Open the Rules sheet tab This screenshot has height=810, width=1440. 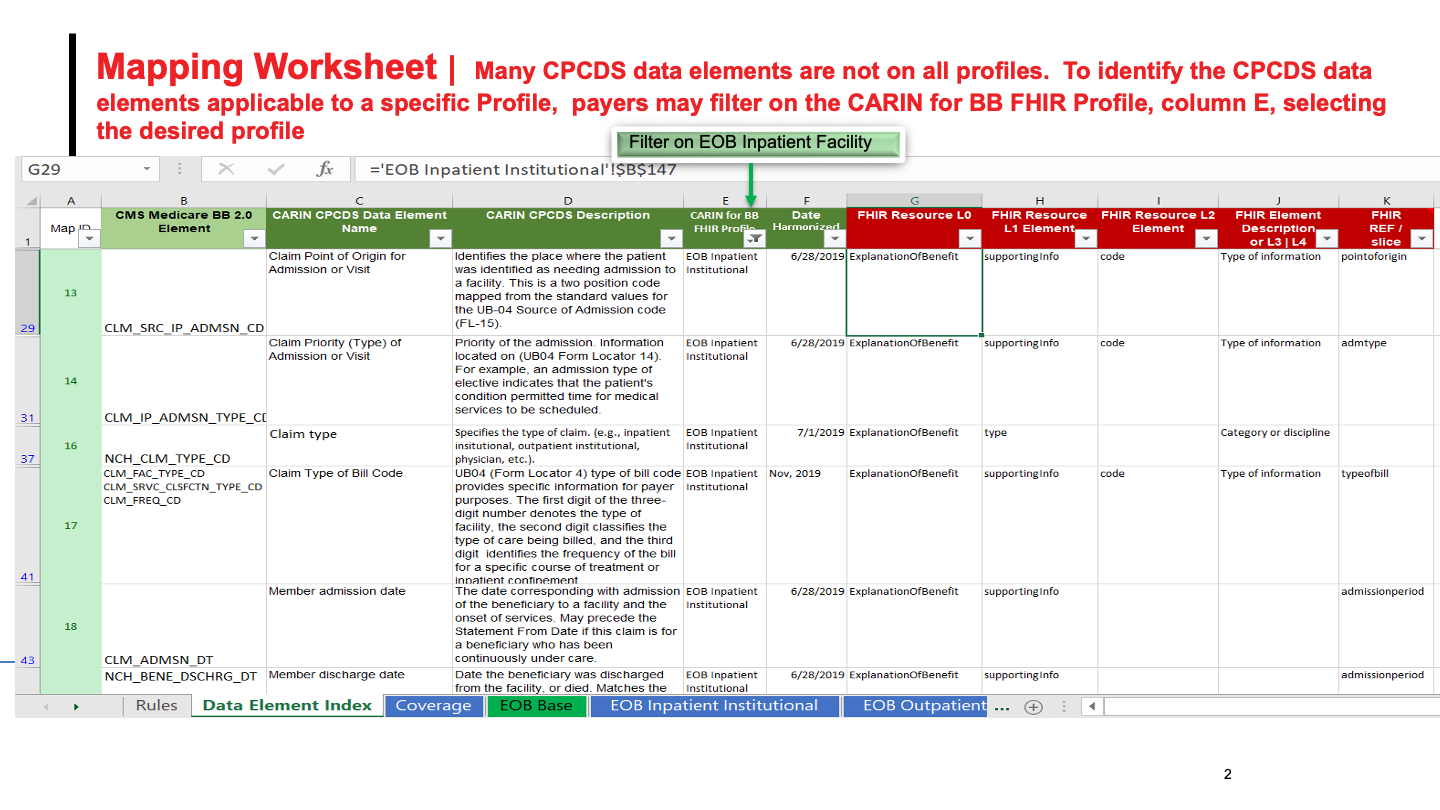157,706
